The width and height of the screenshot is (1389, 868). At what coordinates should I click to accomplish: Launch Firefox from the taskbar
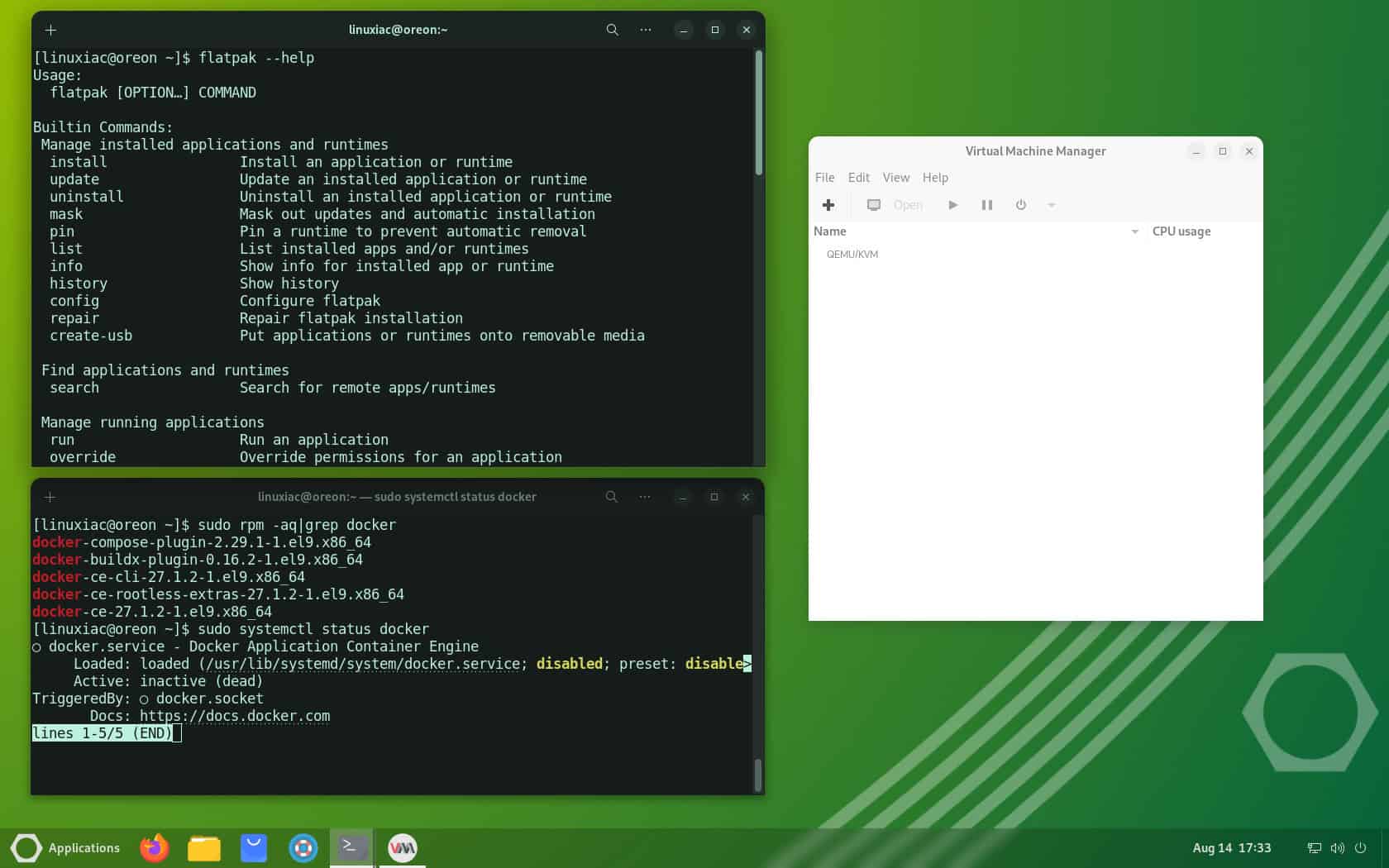coord(154,847)
